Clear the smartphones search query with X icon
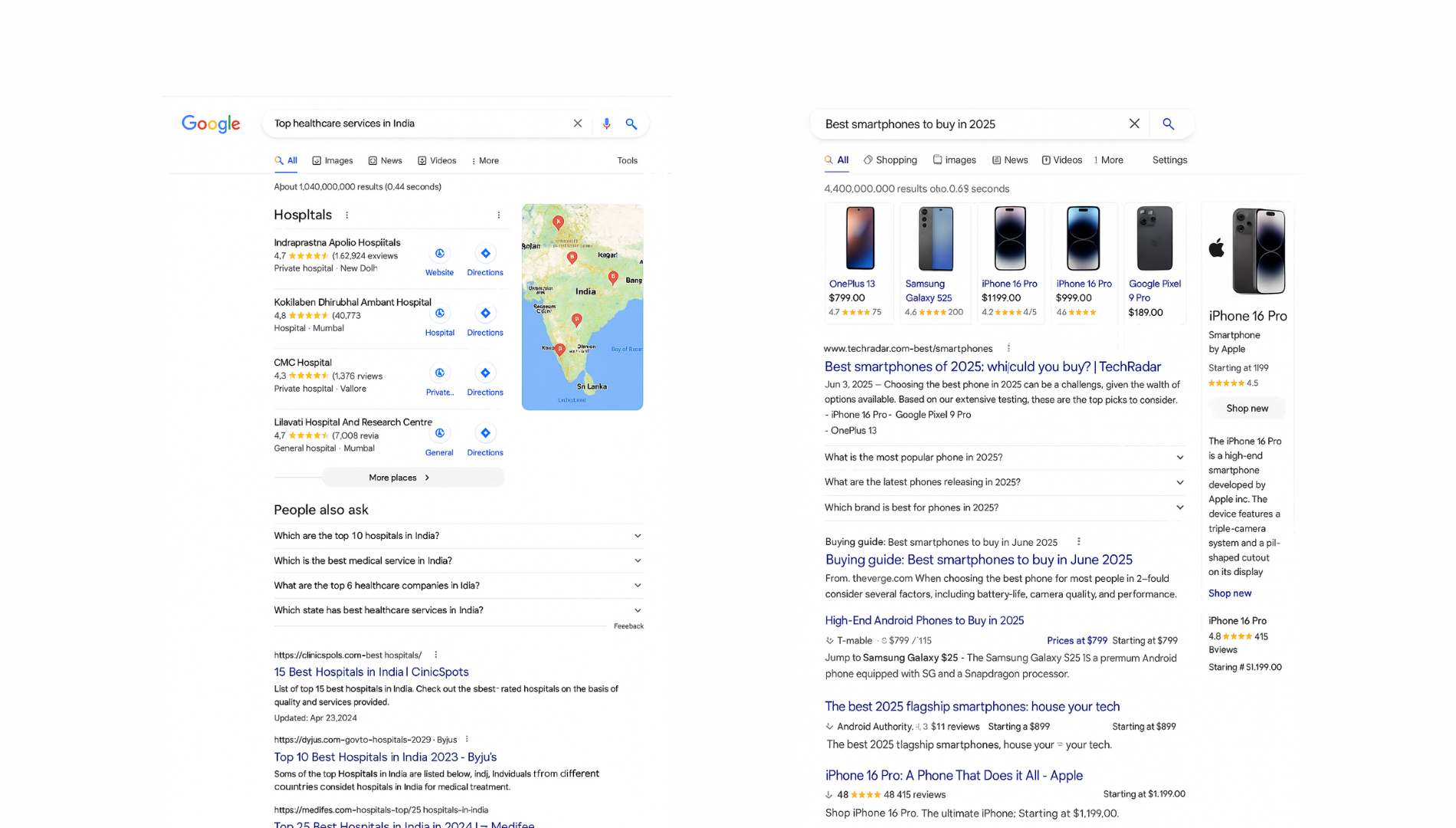Image resolution: width=1456 pixels, height=828 pixels. pos(1134,123)
